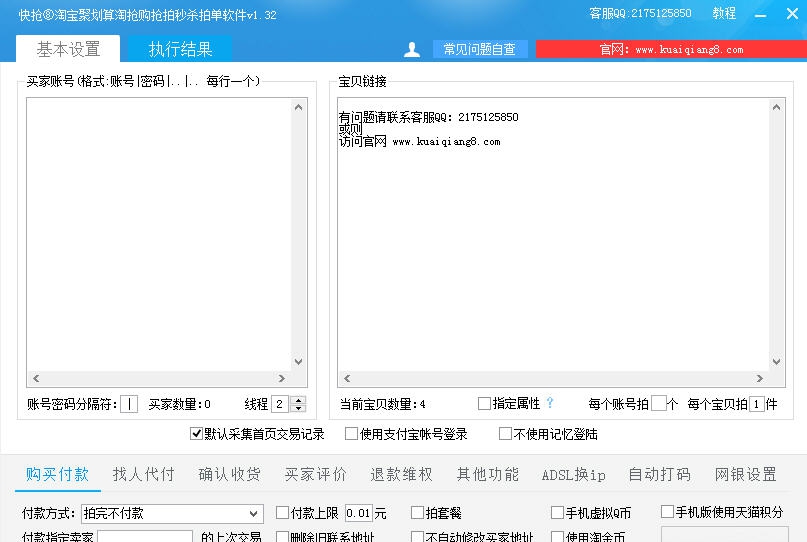This screenshot has width=807, height=542.
Task: Click the right arrow of 宝贝链接 horizontal scrollbar
Action: (761, 379)
